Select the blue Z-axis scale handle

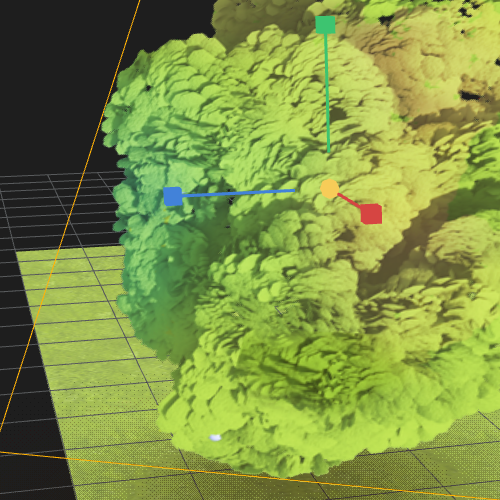click(173, 196)
